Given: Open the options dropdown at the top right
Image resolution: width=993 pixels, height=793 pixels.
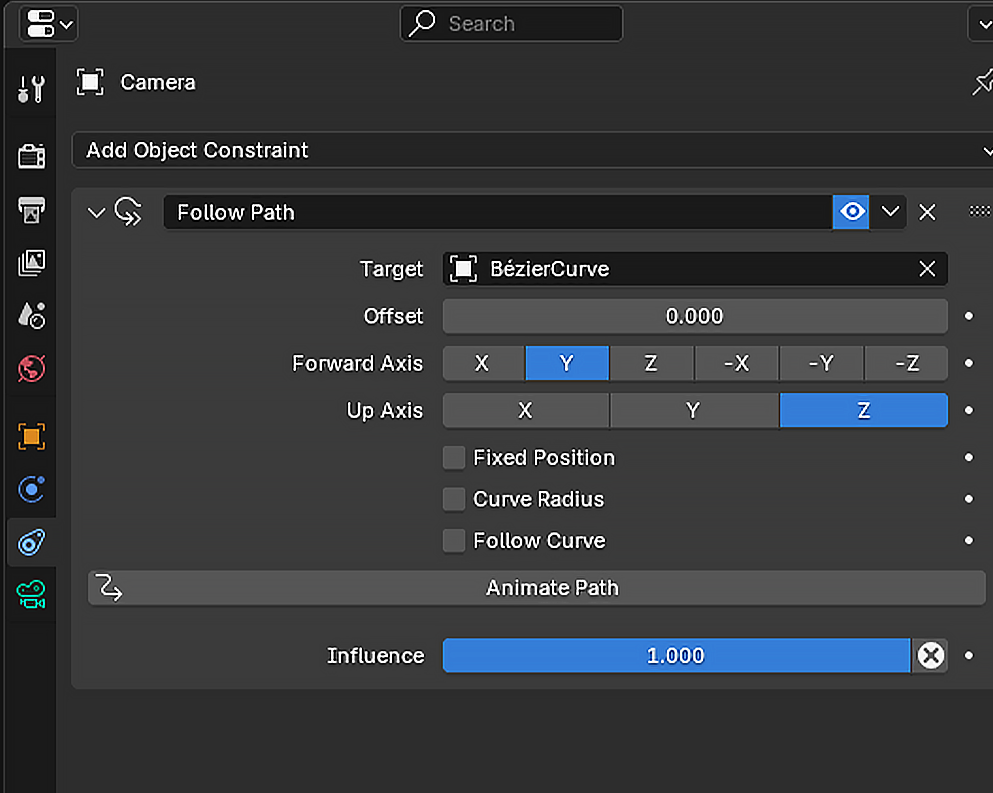Looking at the screenshot, I should click(982, 24).
